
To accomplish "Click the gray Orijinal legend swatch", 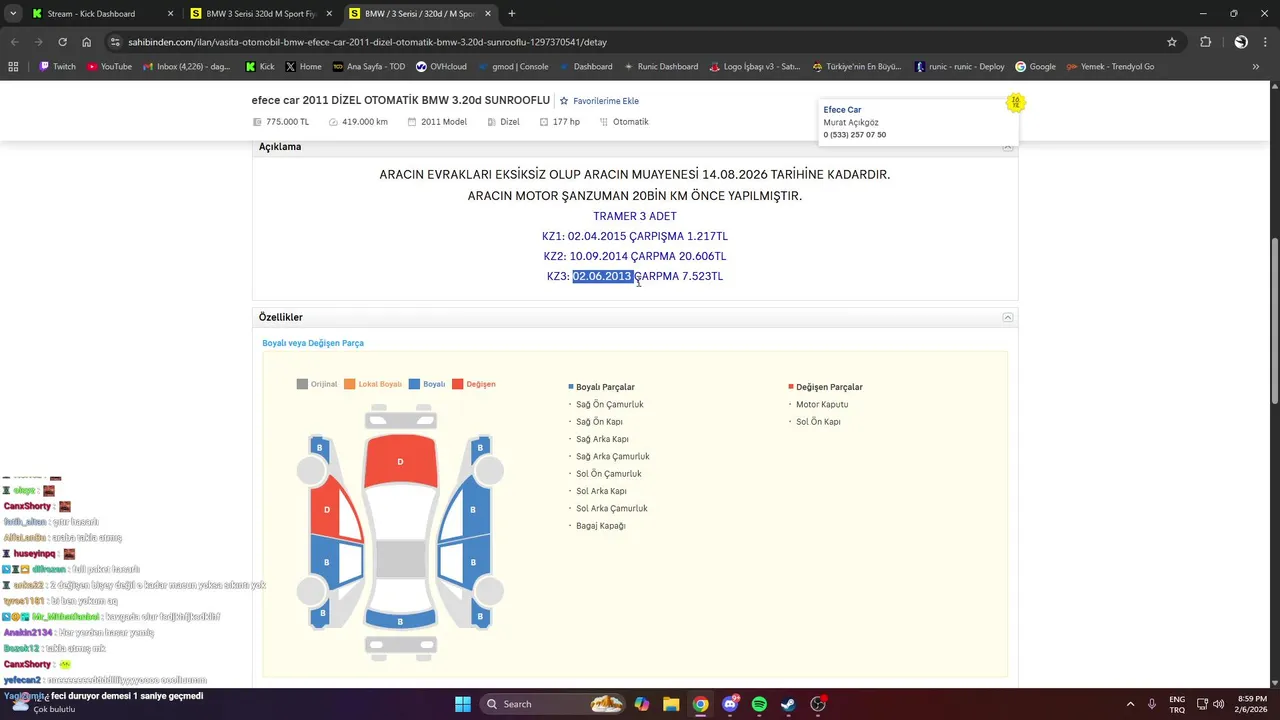I will [x=302, y=384].
